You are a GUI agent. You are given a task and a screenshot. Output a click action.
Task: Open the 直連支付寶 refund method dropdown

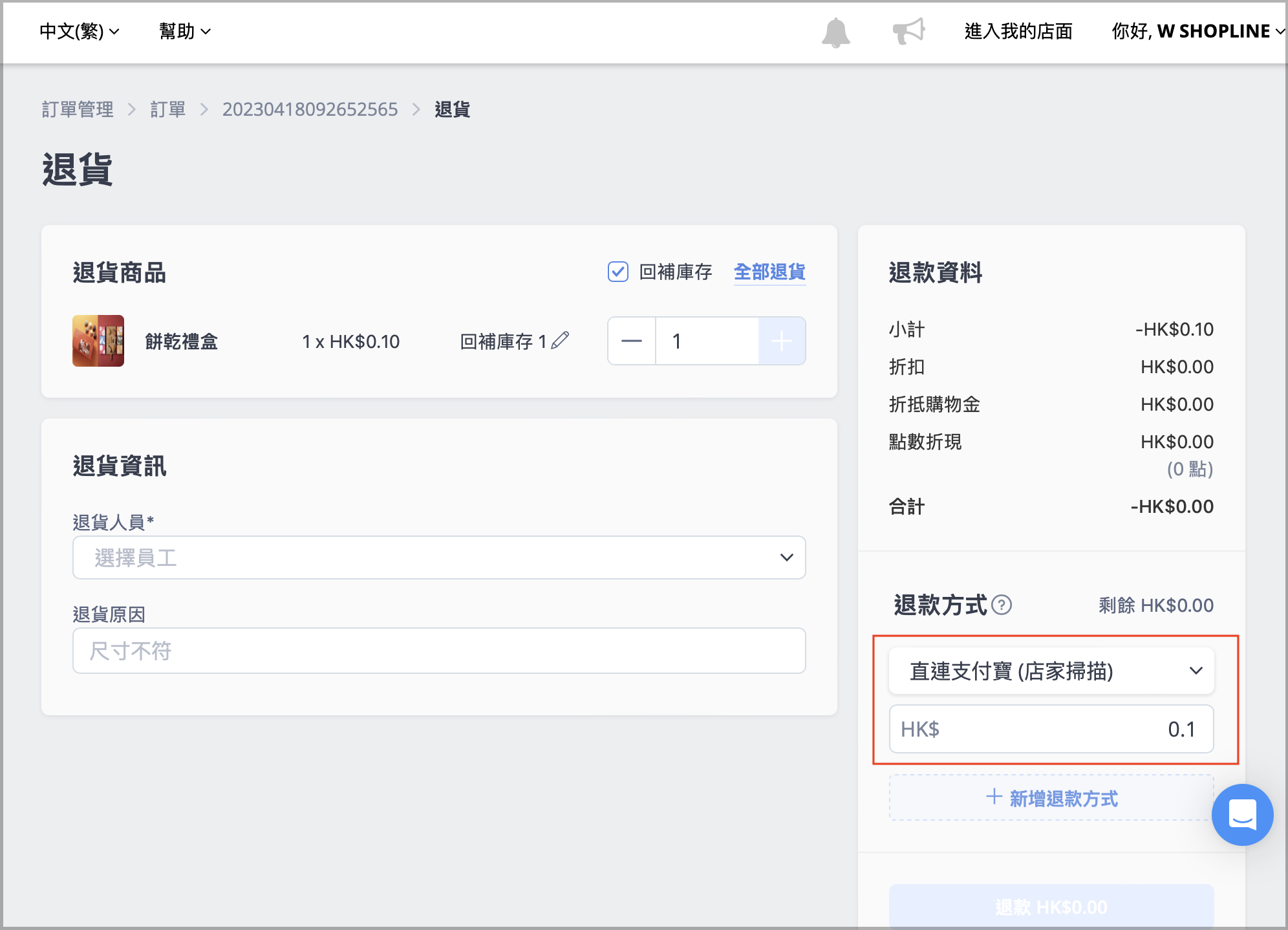point(1051,671)
